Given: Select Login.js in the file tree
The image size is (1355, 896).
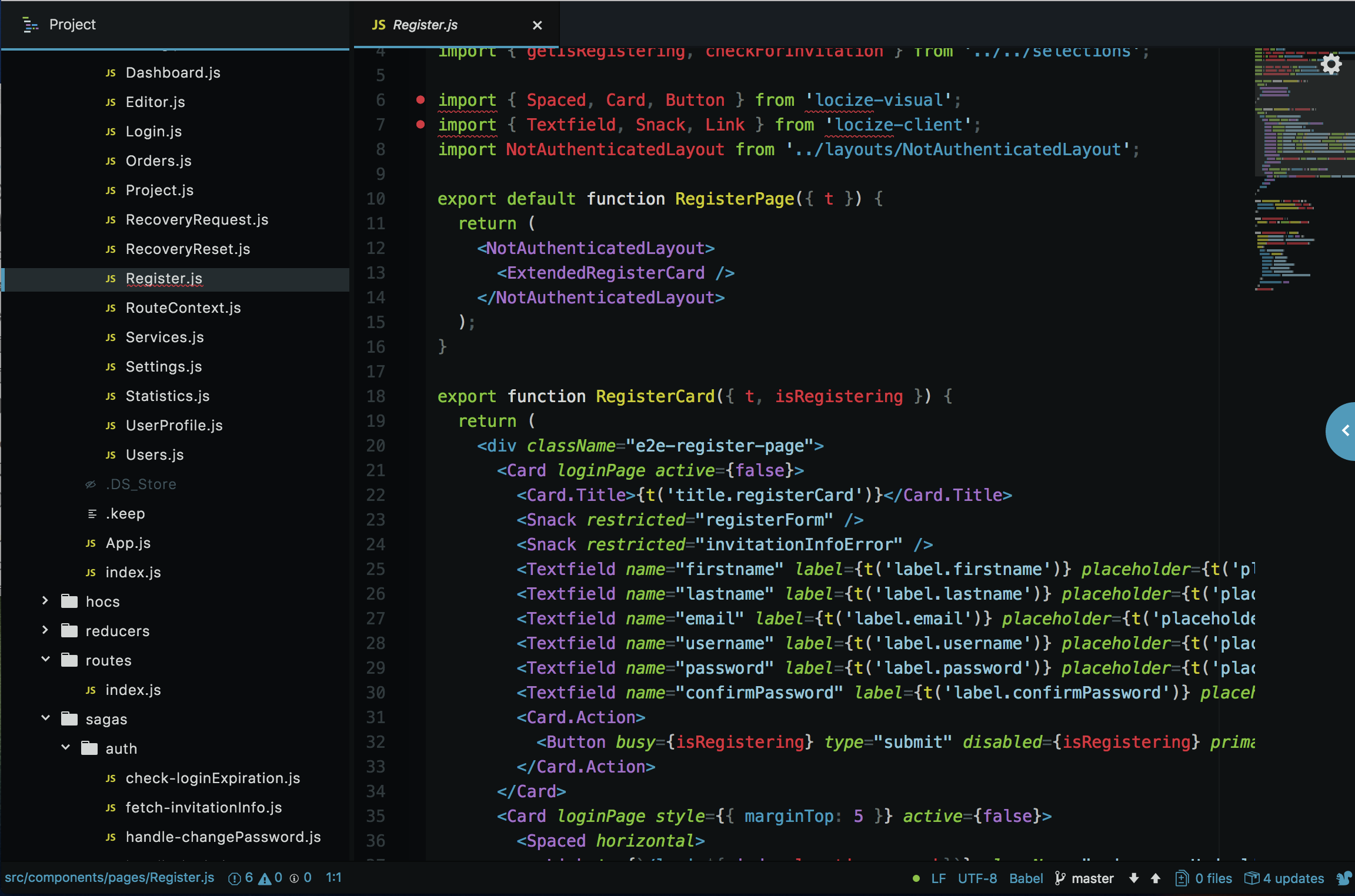Looking at the screenshot, I should pos(153,131).
